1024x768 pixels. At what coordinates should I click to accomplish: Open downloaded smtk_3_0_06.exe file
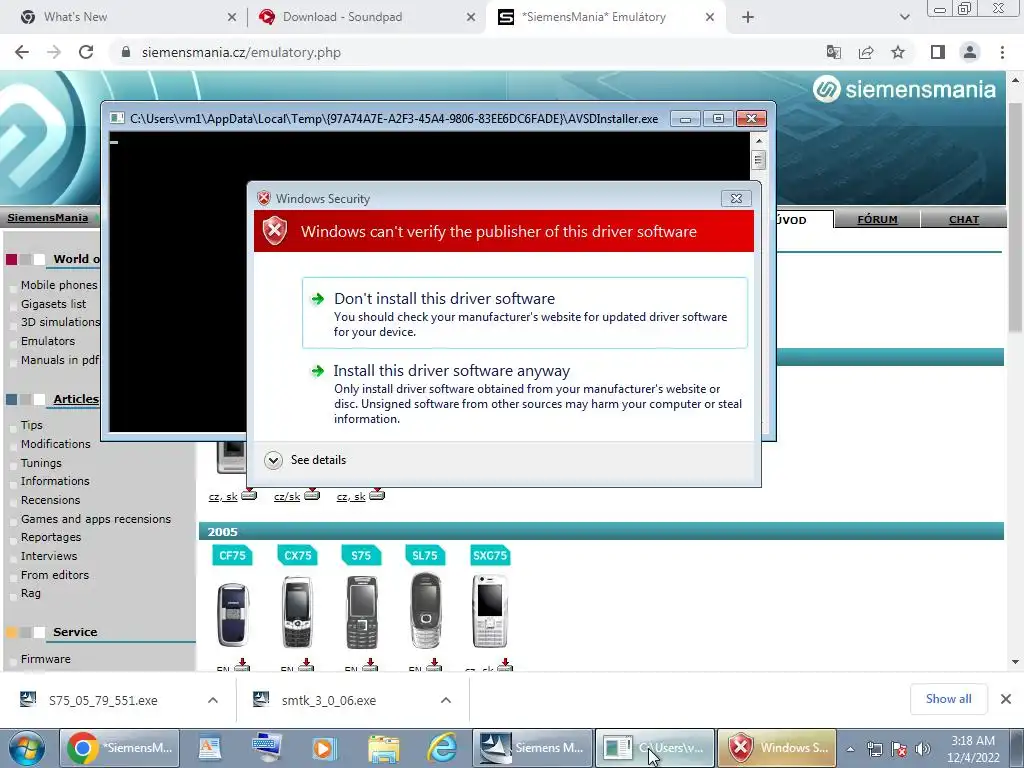coord(328,700)
